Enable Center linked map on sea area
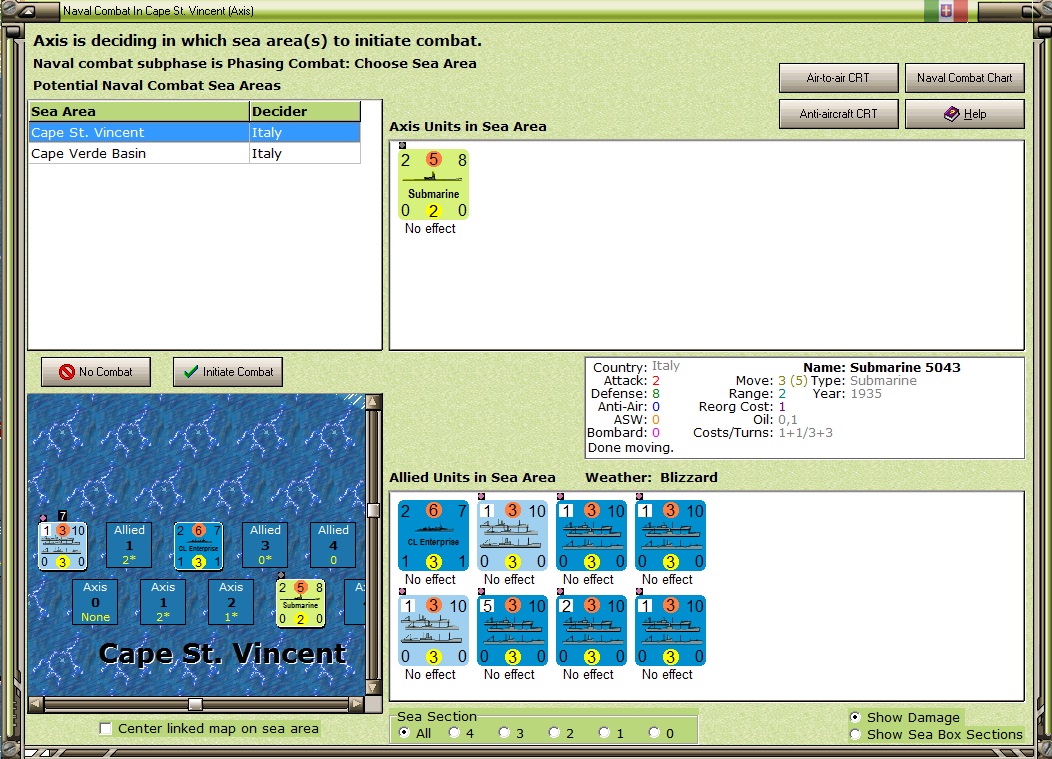The image size is (1052, 759). (x=105, y=729)
